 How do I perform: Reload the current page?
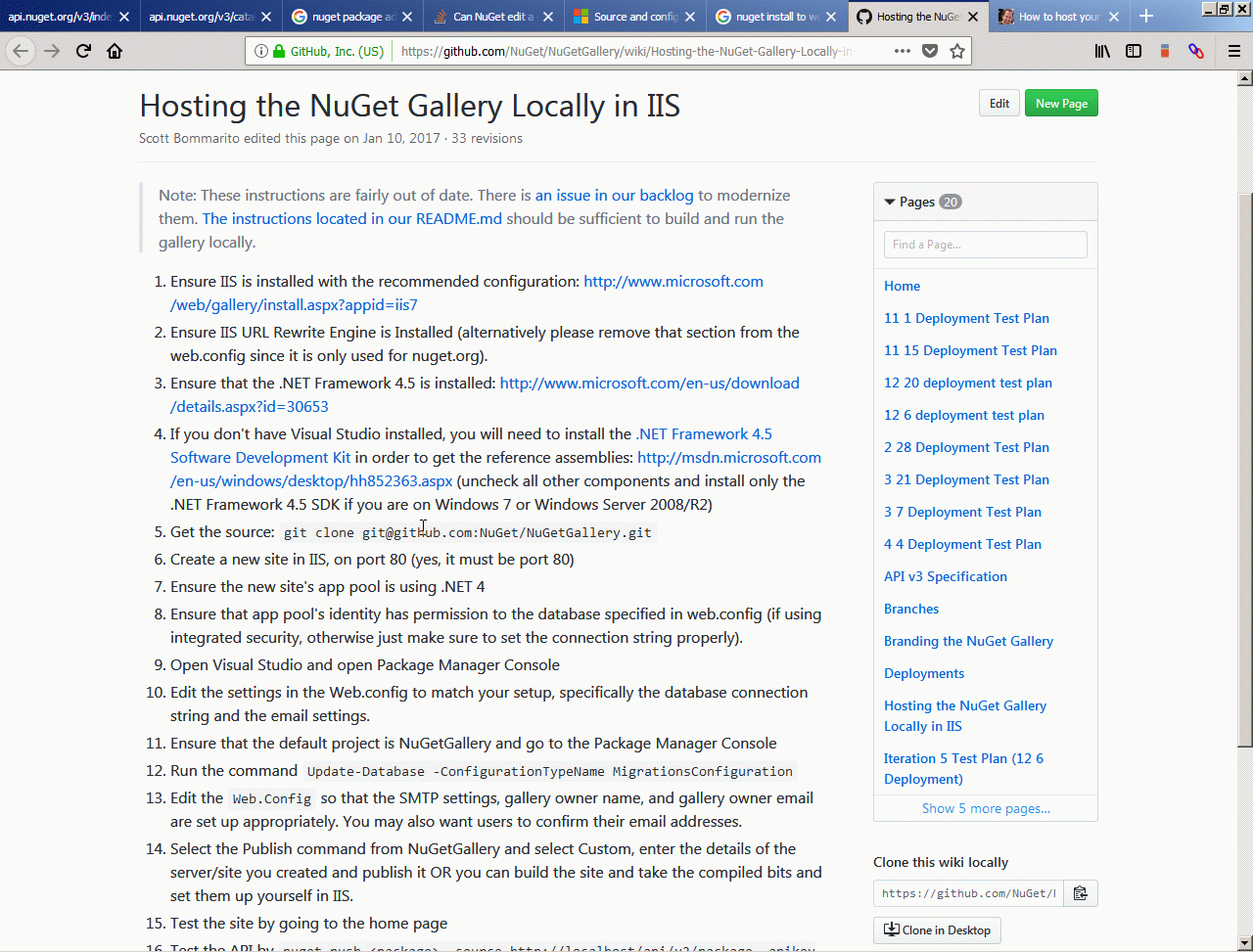point(84,51)
